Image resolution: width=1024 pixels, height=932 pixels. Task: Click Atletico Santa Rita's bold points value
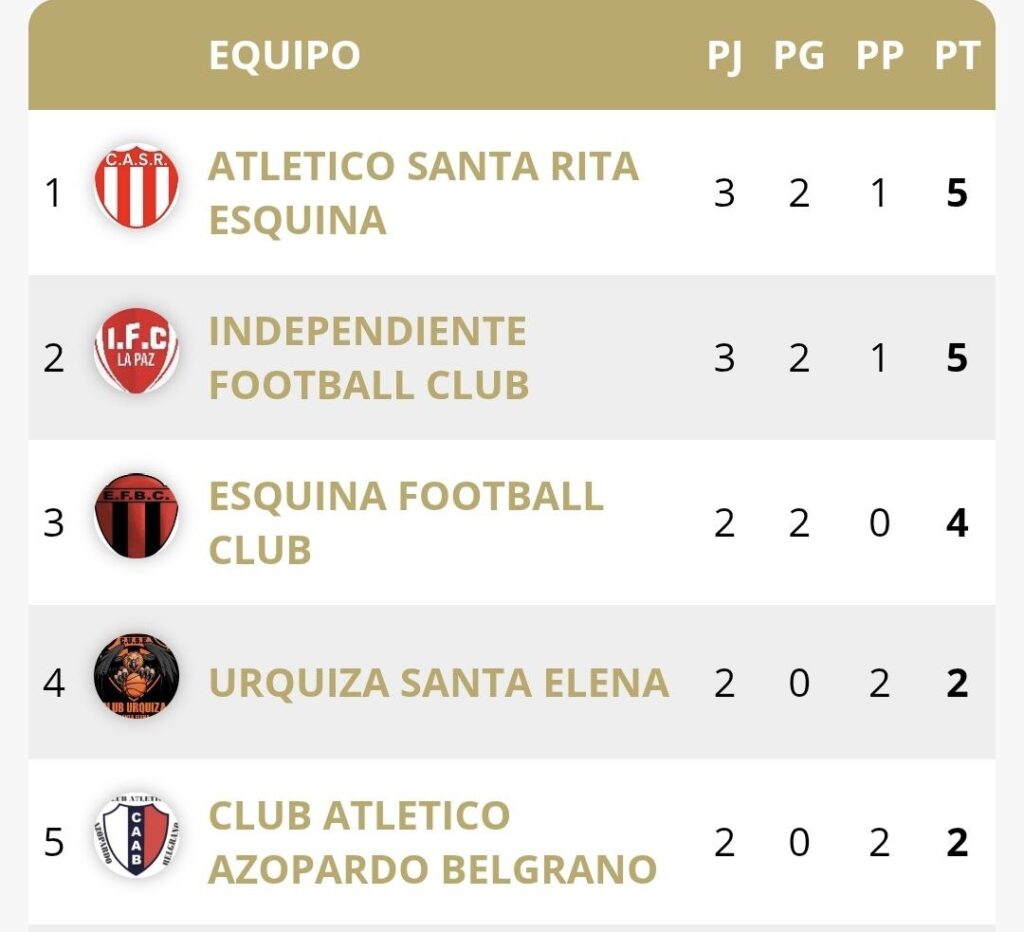point(957,193)
